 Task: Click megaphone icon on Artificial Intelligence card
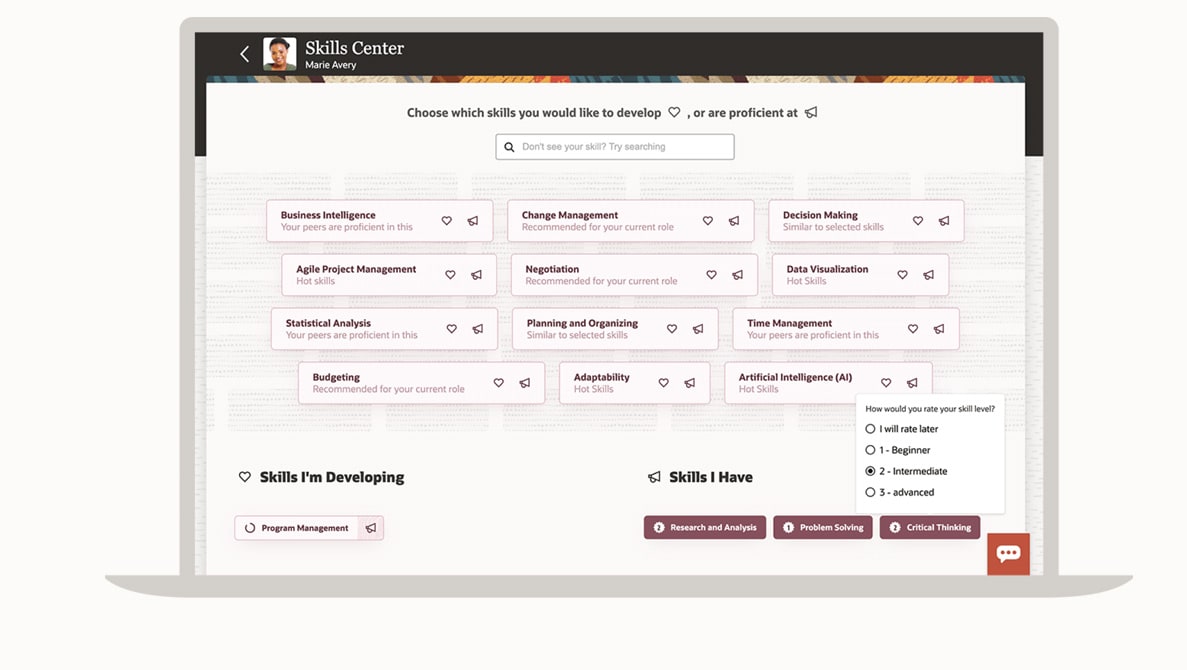(x=912, y=383)
